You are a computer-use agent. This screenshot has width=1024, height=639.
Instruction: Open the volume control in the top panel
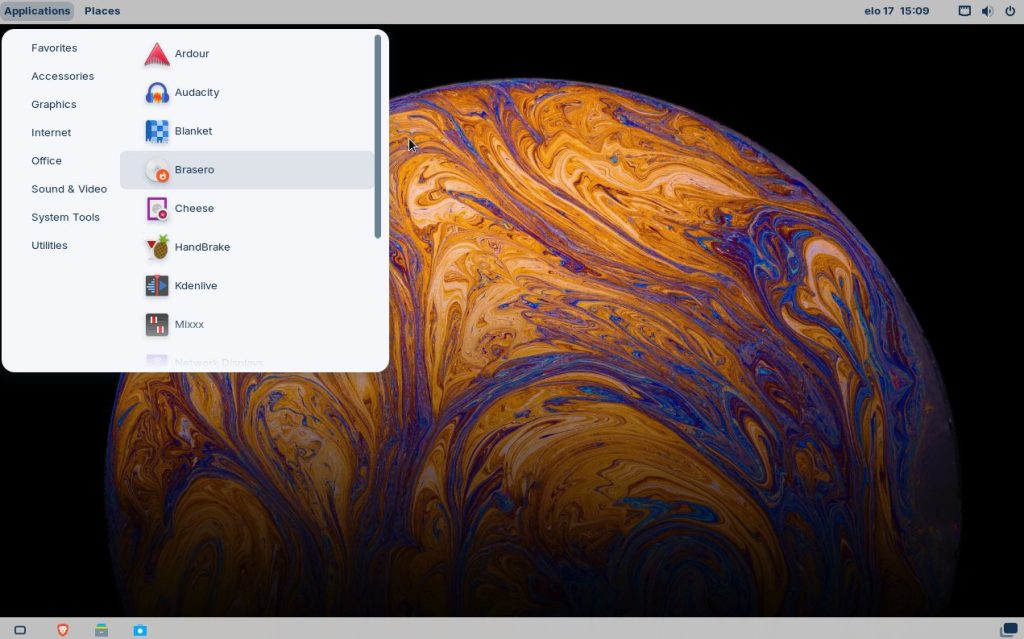click(x=987, y=11)
